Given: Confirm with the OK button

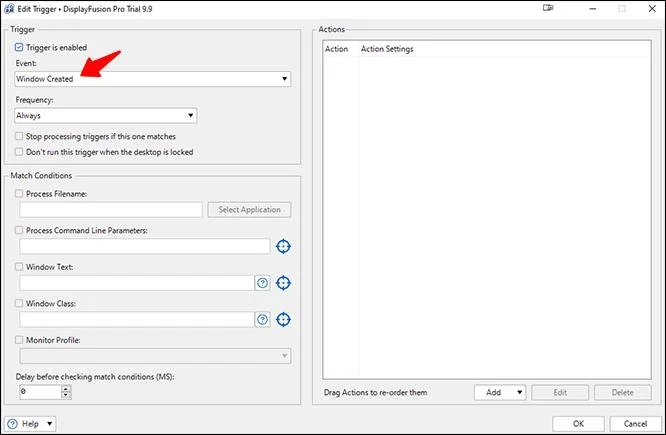Looking at the screenshot, I should [578, 424].
